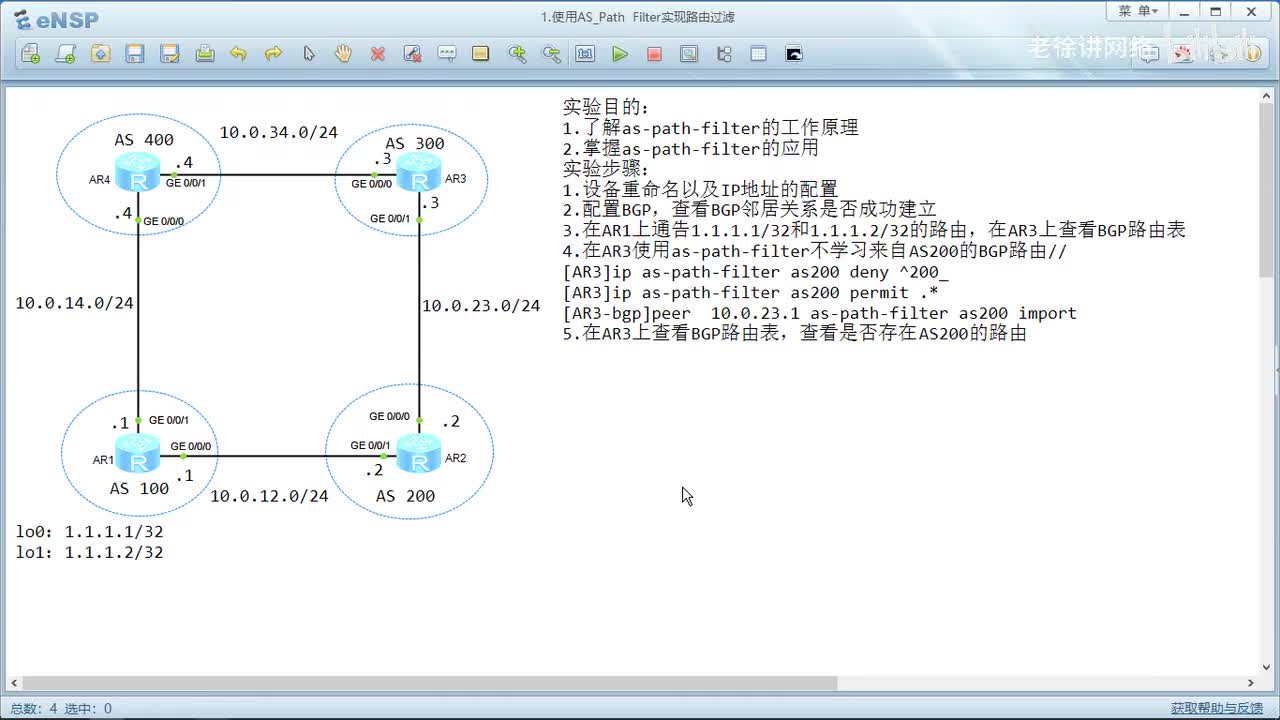
Task: Undo the last action
Action: [238, 54]
